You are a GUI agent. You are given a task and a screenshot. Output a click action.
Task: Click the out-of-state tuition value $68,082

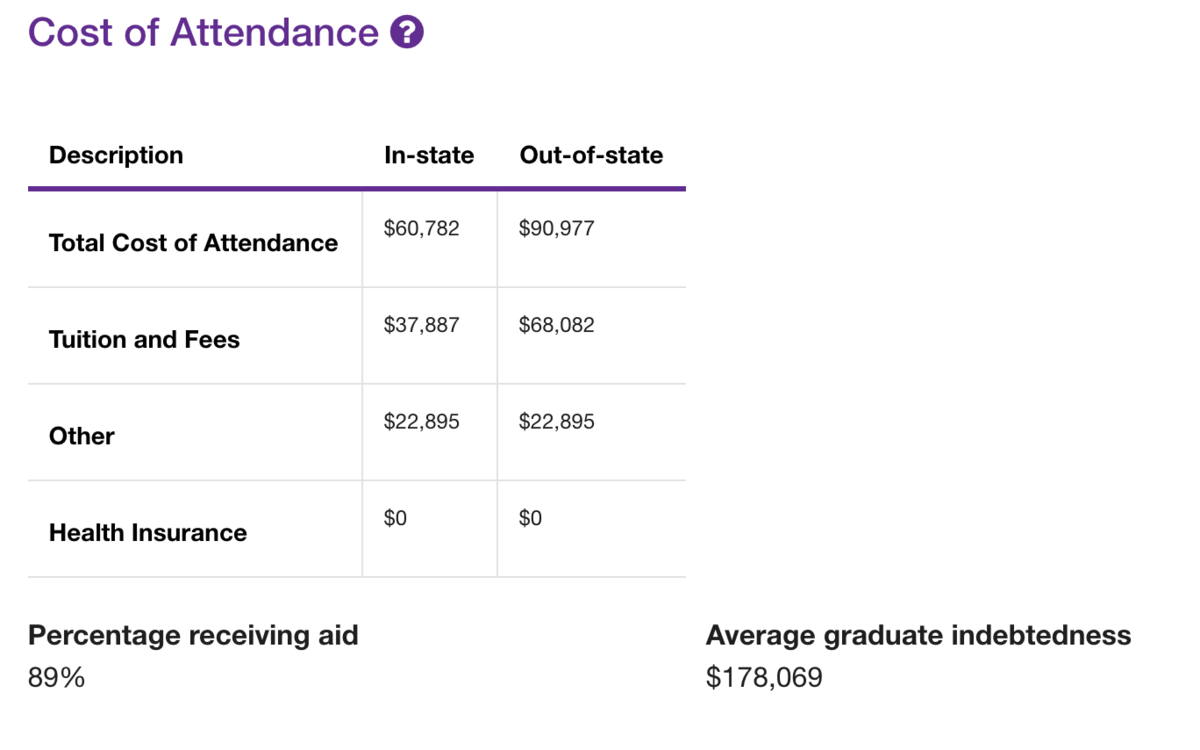pos(556,325)
